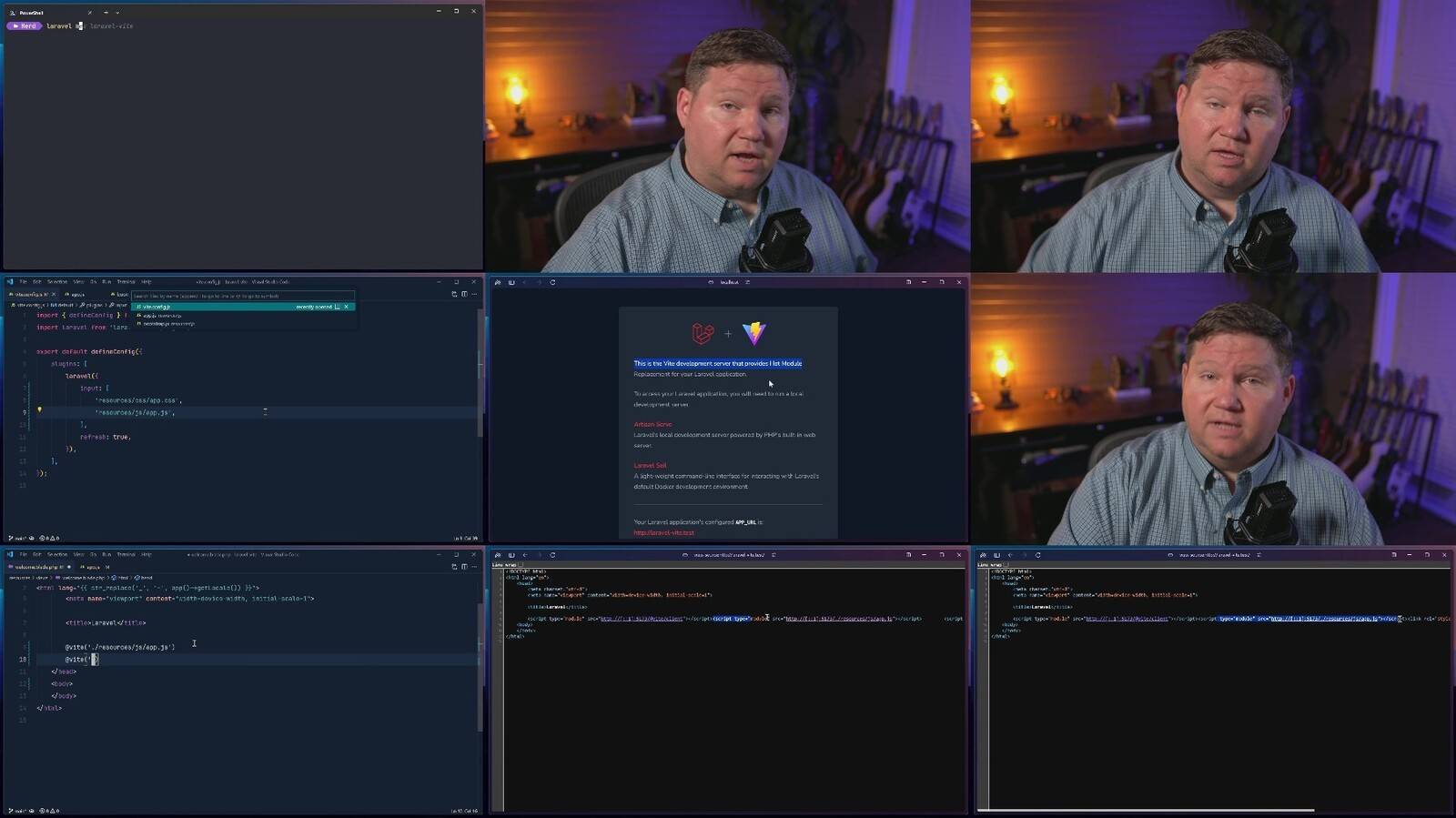1456x818 pixels.
Task: Expand the head breadcrumb in welcome.blade.php window
Action: [x=144, y=578]
